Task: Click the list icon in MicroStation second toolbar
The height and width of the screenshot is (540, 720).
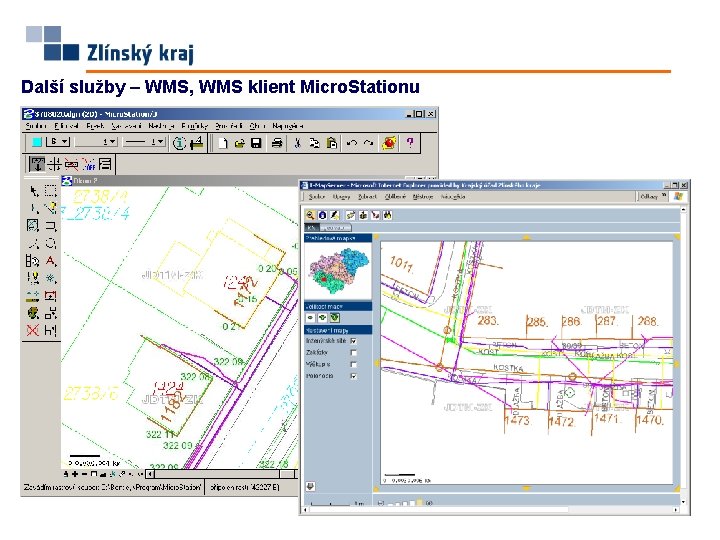Action: tap(105, 164)
